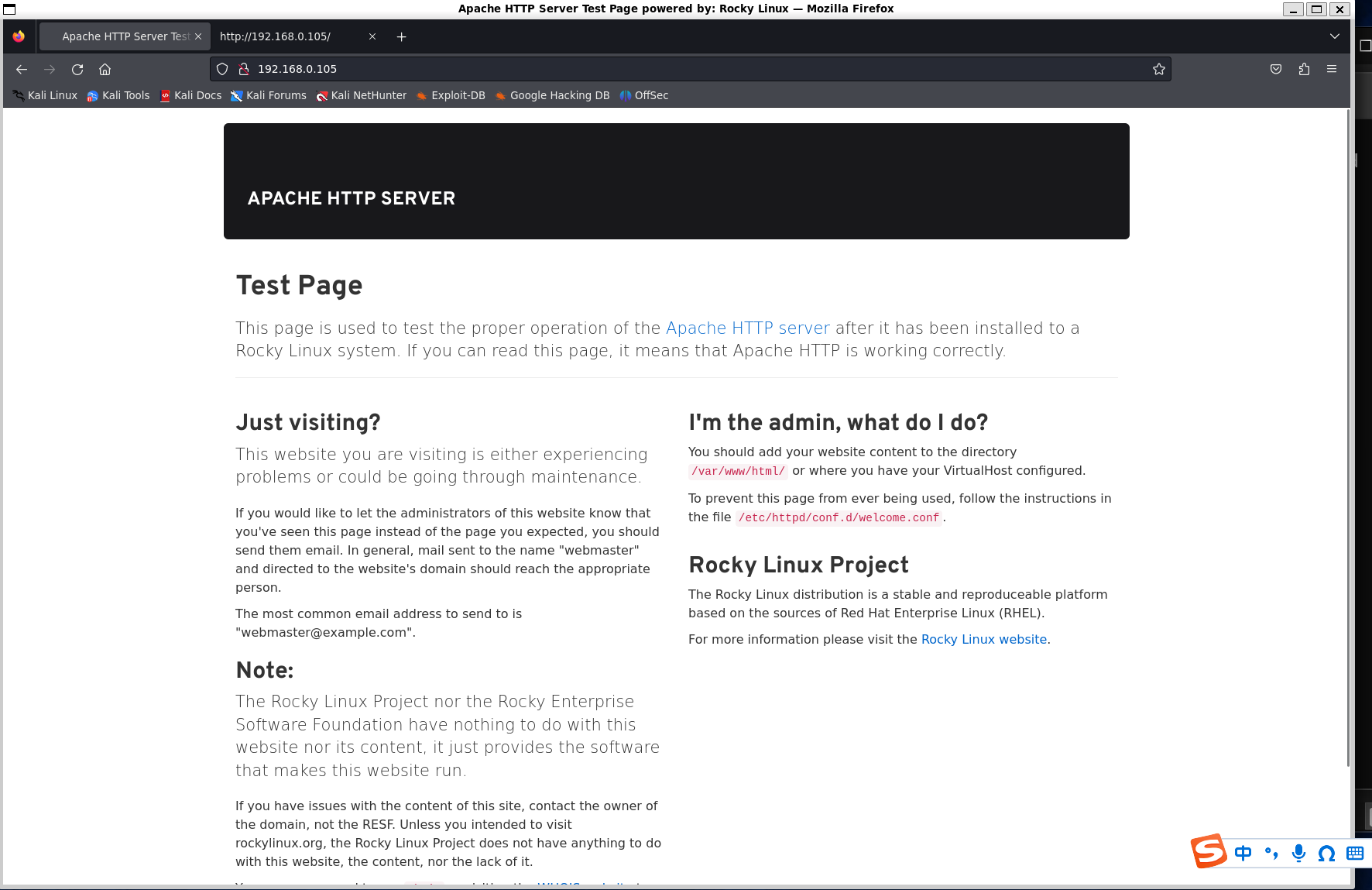Click "I'm the admin, what do I do?" heading
1372x890 pixels.
click(839, 422)
